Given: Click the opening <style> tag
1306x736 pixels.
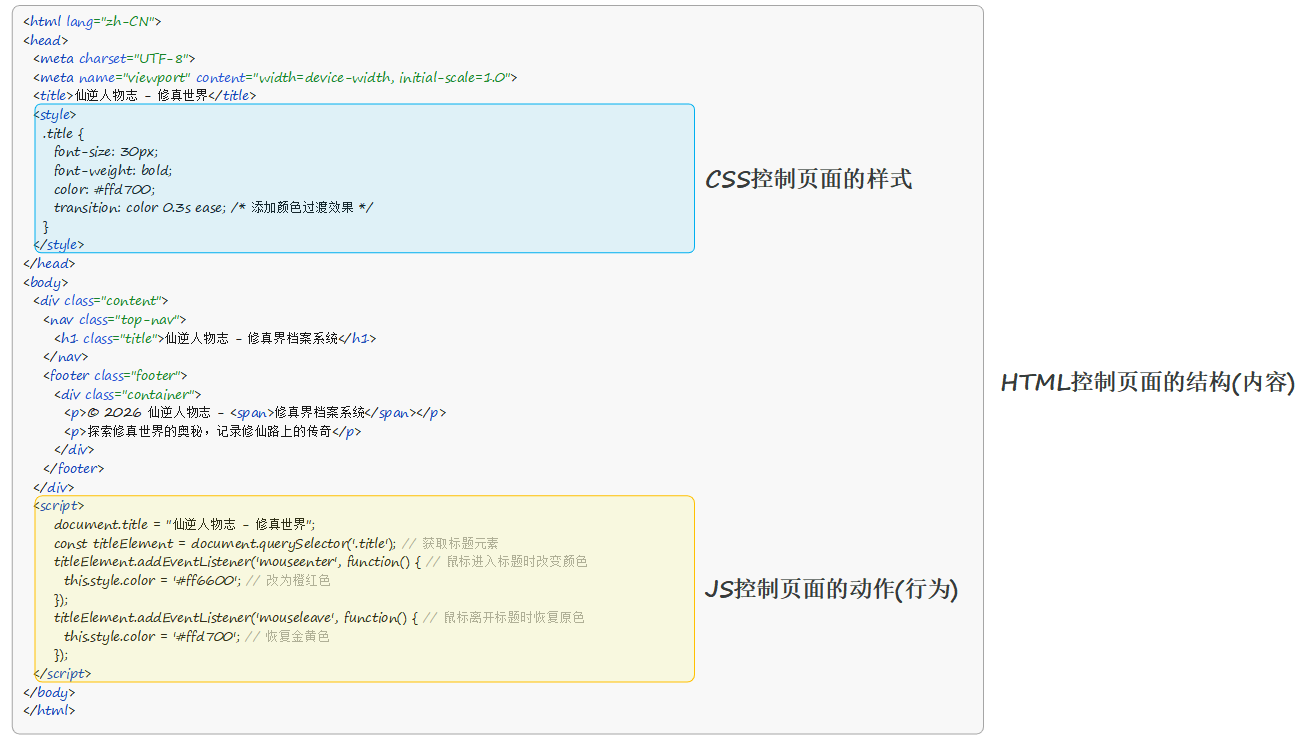Looking at the screenshot, I should pyautogui.click(x=56, y=115).
